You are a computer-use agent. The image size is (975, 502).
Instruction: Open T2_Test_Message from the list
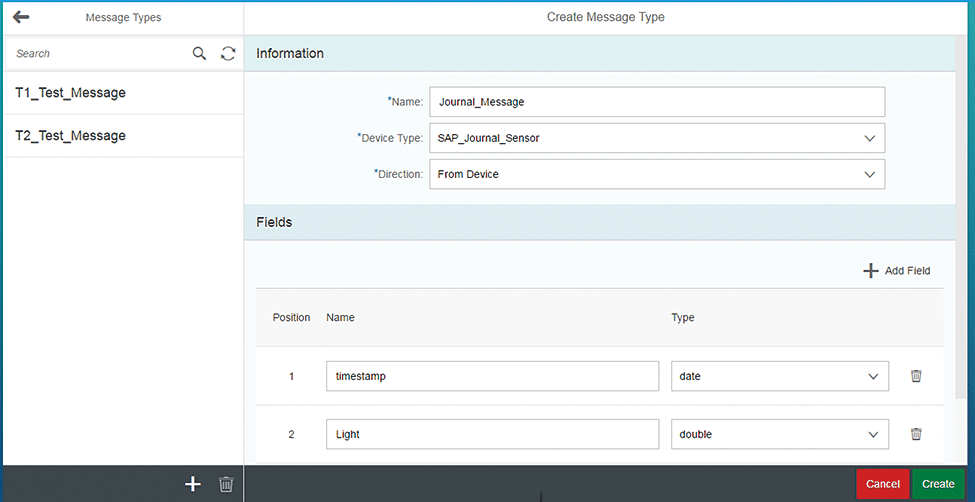70,136
